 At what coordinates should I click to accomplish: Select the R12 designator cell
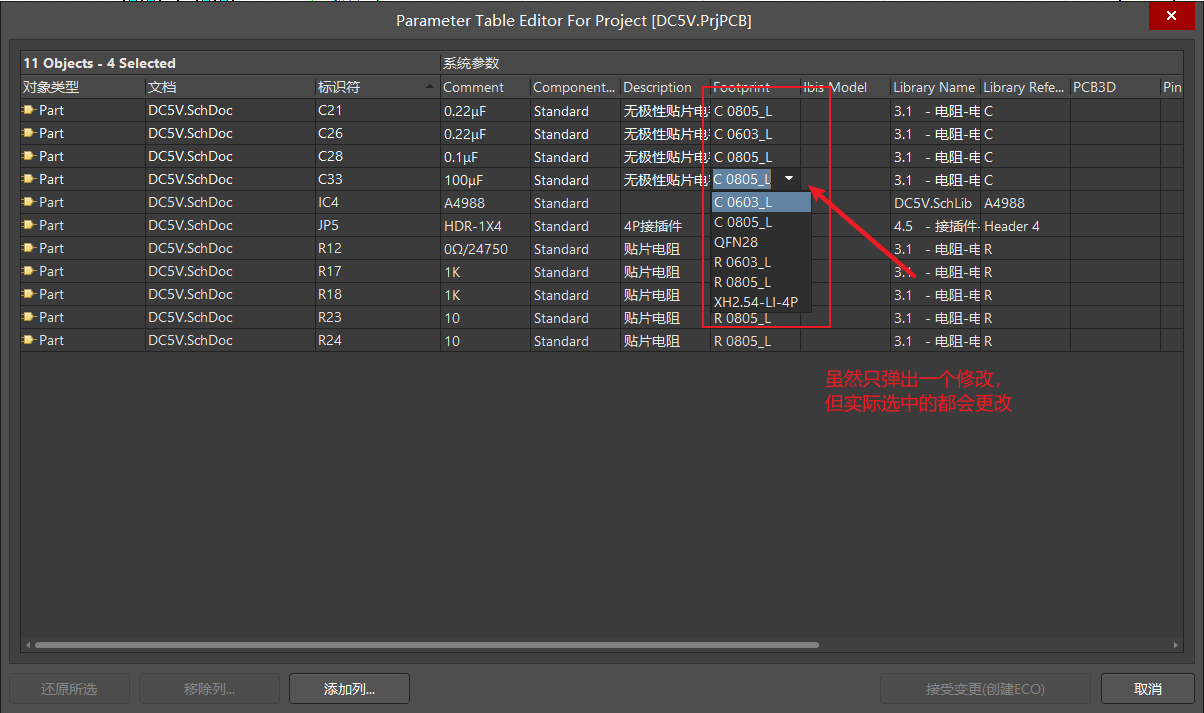click(x=378, y=248)
